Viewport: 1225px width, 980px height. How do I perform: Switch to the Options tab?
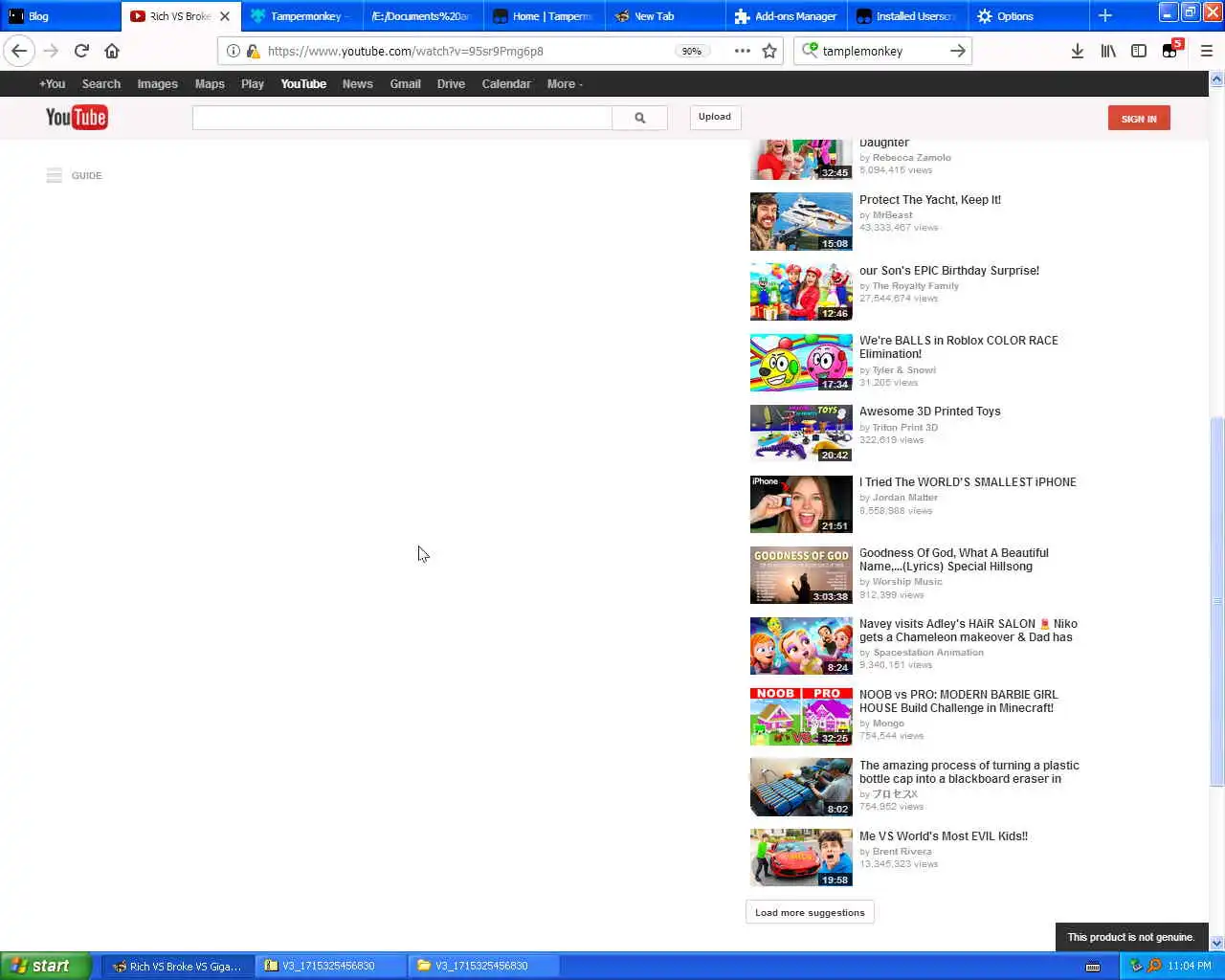(x=1028, y=16)
